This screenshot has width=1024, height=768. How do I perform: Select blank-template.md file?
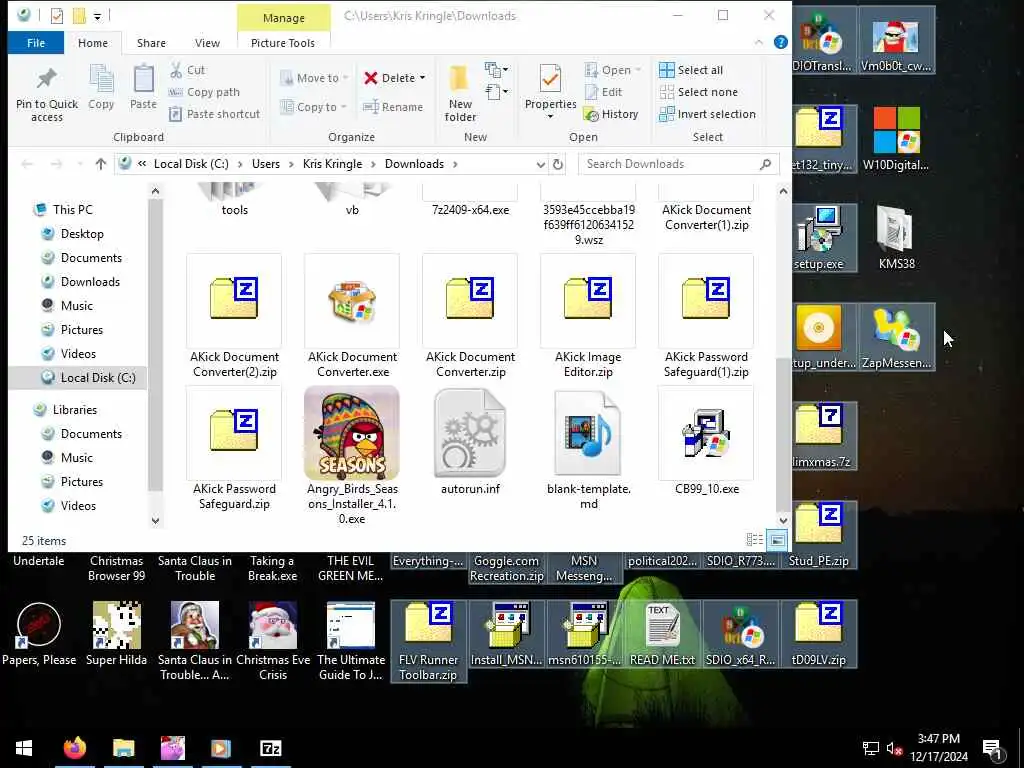(x=588, y=449)
